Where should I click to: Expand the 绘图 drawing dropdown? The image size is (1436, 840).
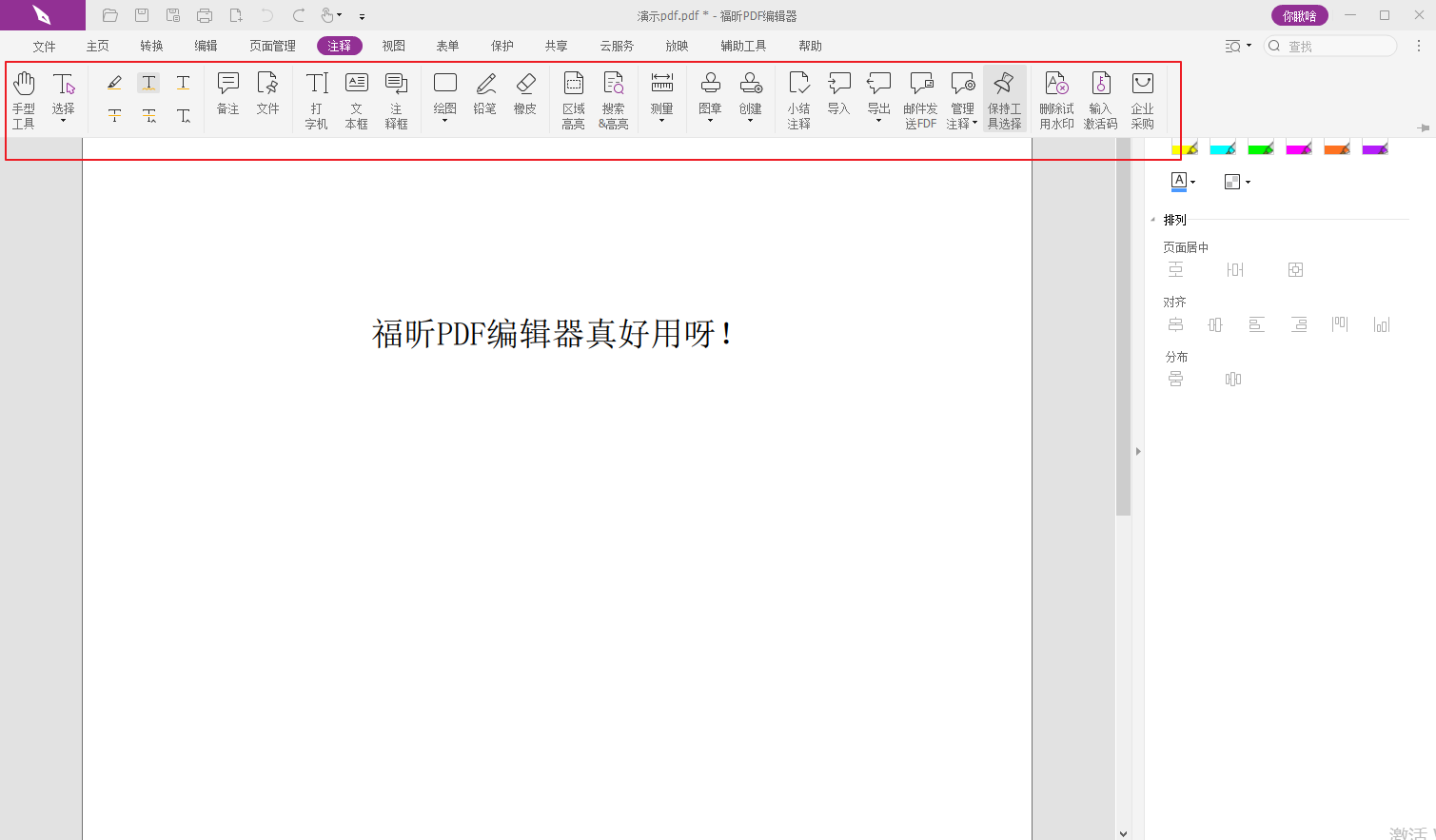pos(444,120)
